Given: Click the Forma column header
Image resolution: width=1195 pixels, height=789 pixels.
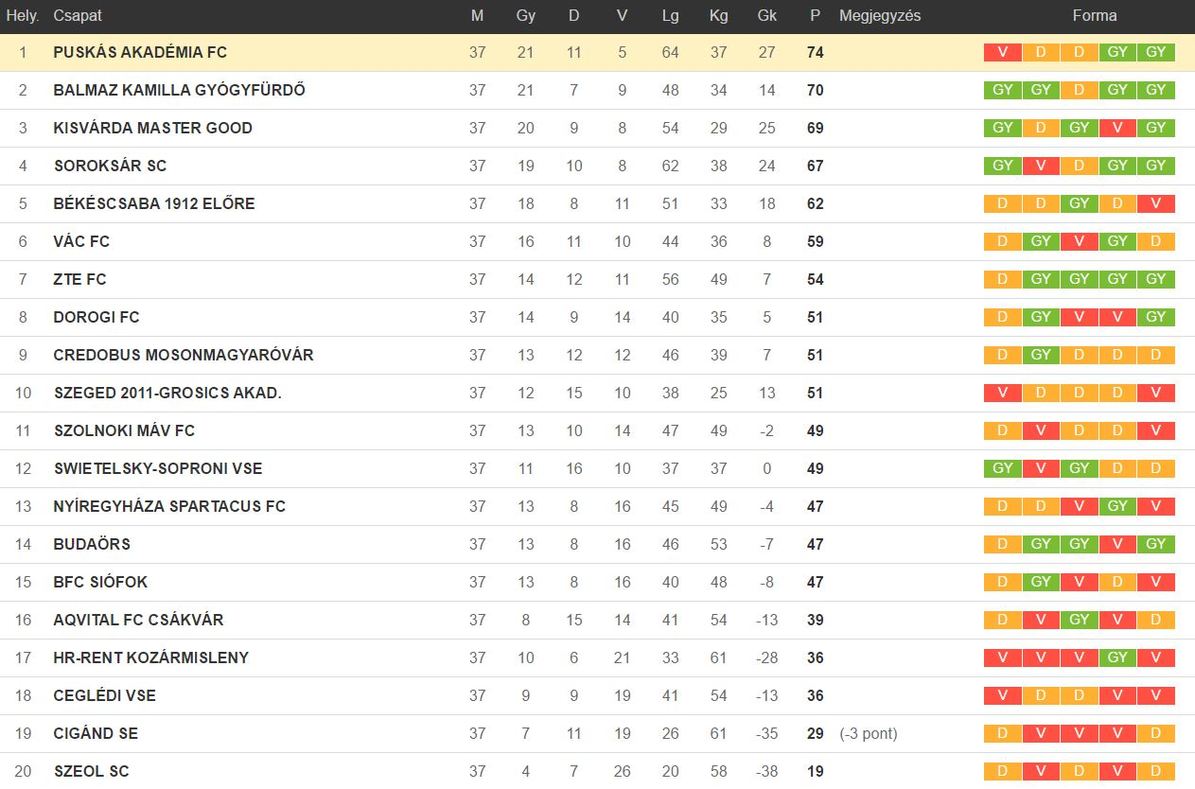Looking at the screenshot, I should click(x=1094, y=15).
